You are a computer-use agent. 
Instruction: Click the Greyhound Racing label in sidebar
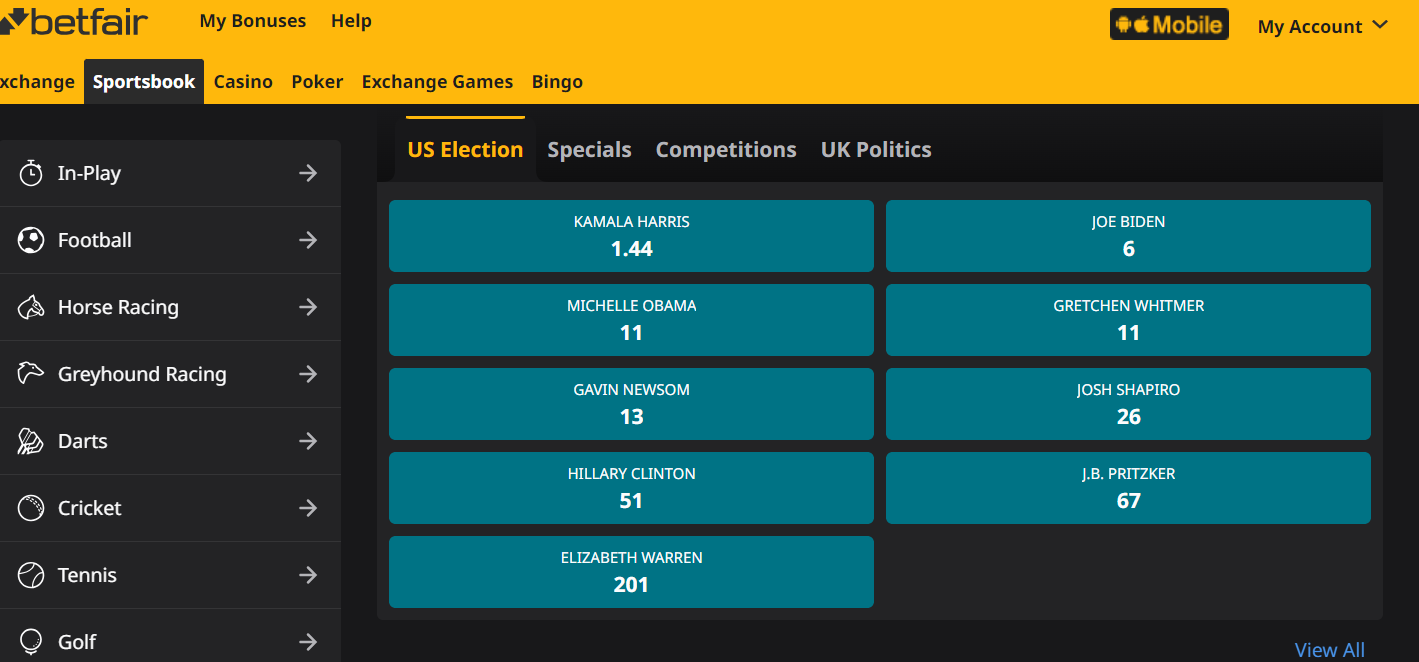tap(142, 374)
